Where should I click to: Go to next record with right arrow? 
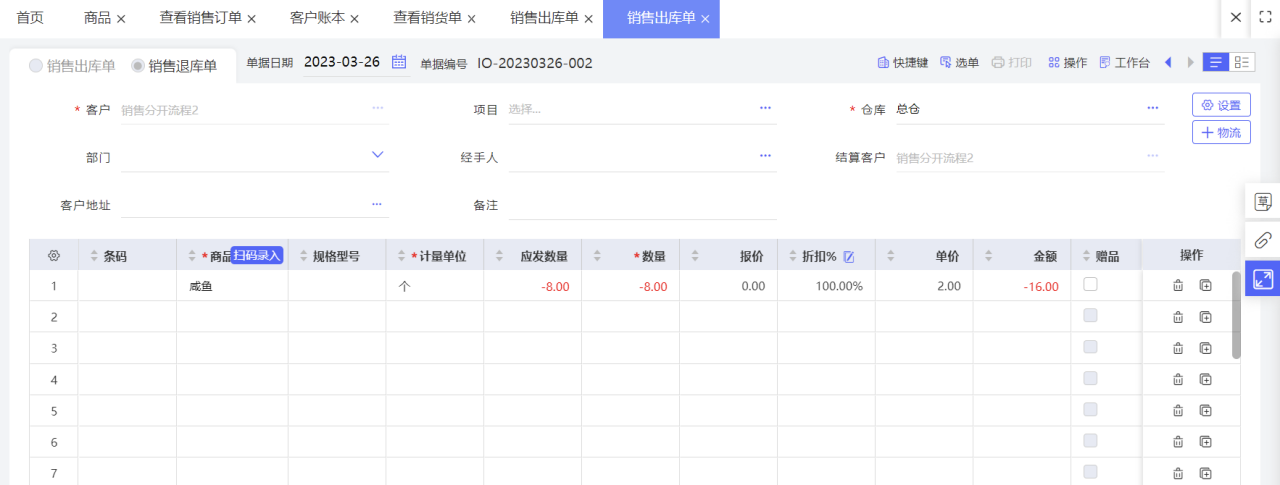pyautogui.click(x=1190, y=62)
